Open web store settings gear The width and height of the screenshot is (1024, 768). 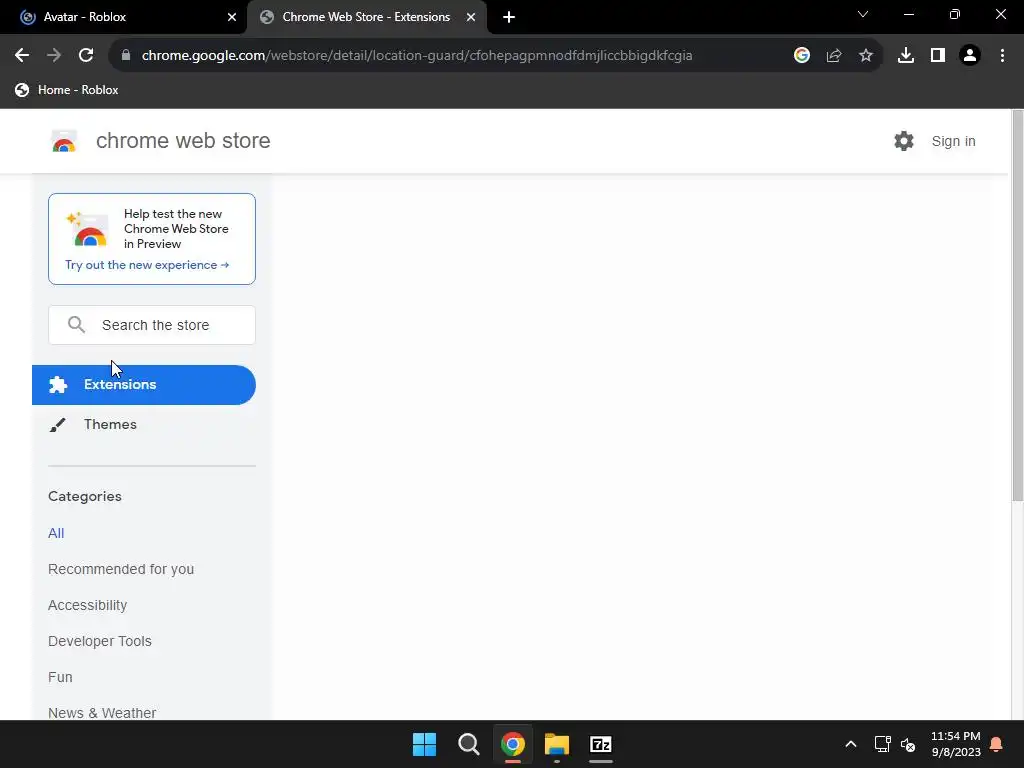(x=904, y=141)
